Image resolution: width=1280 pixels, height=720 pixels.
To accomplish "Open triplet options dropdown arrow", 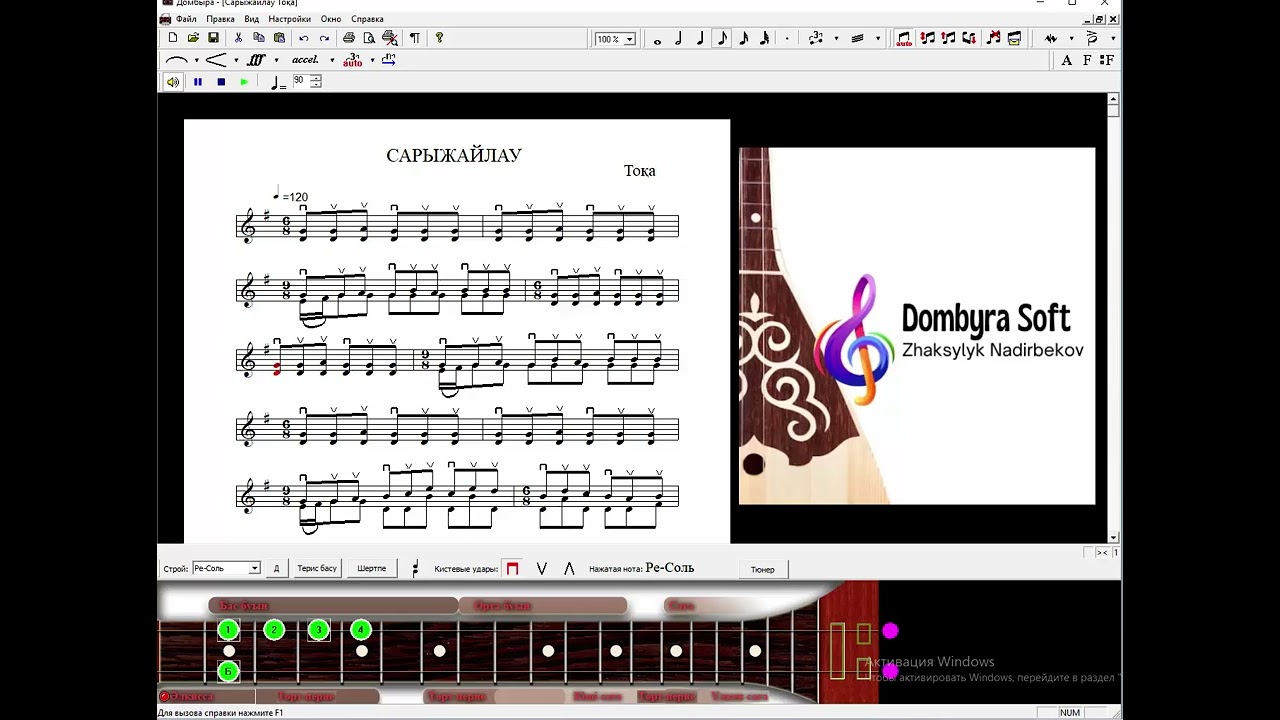I will click(x=836, y=39).
